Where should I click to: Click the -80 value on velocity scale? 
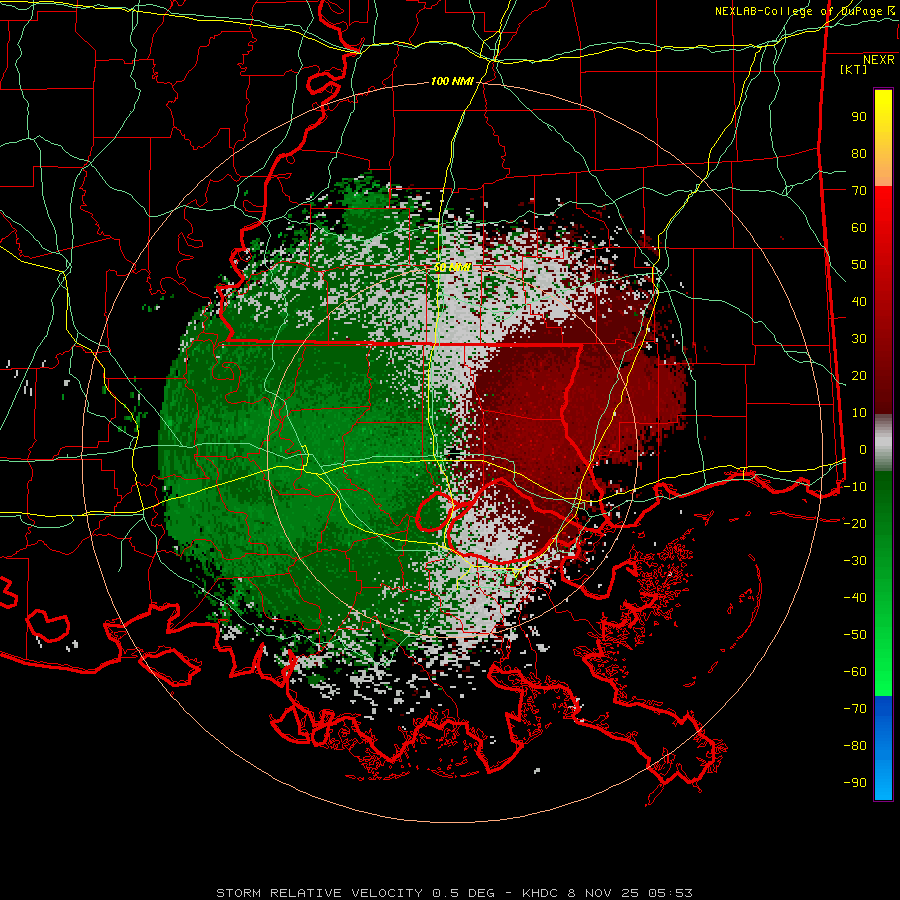pos(855,746)
